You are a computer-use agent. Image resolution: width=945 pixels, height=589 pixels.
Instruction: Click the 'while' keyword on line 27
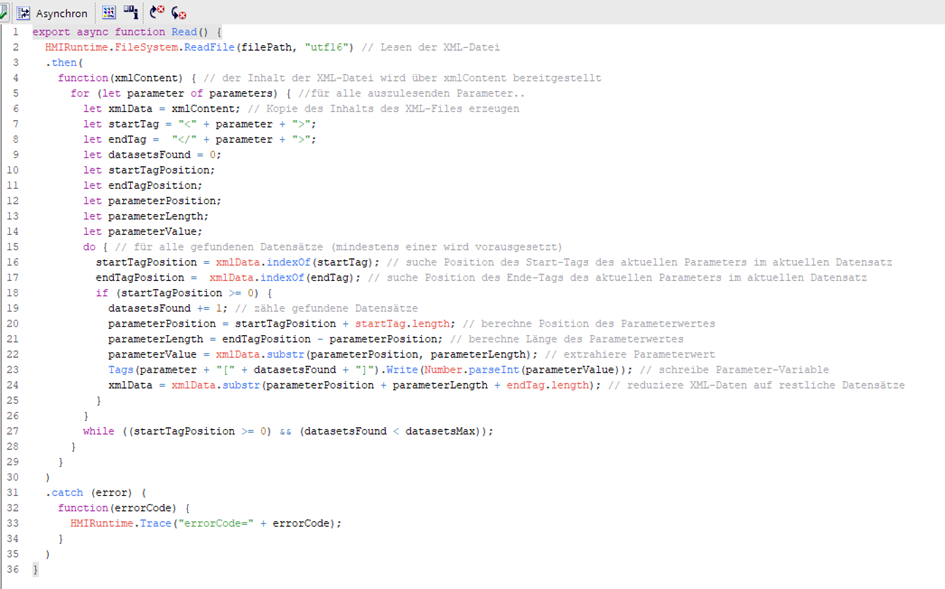pyautogui.click(x=99, y=432)
